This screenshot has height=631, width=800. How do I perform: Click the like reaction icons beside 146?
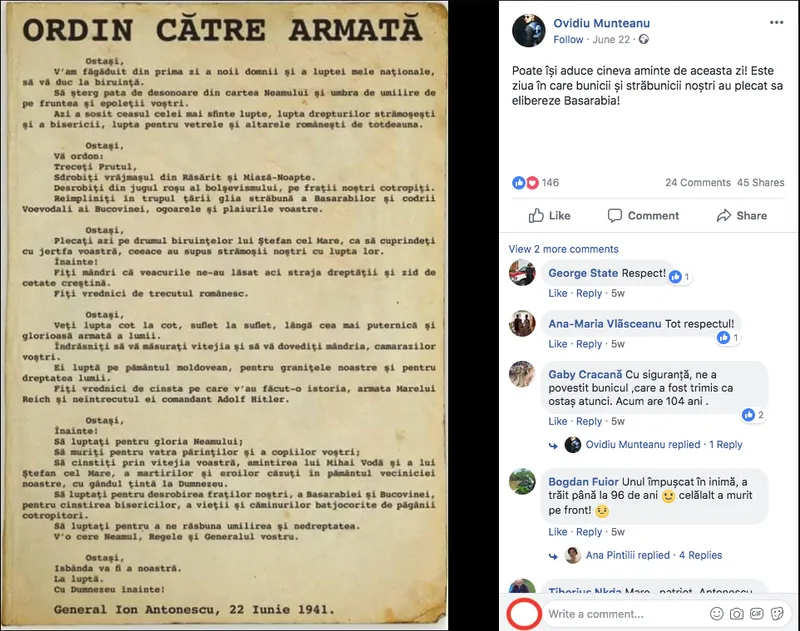(x=525, y=183)
